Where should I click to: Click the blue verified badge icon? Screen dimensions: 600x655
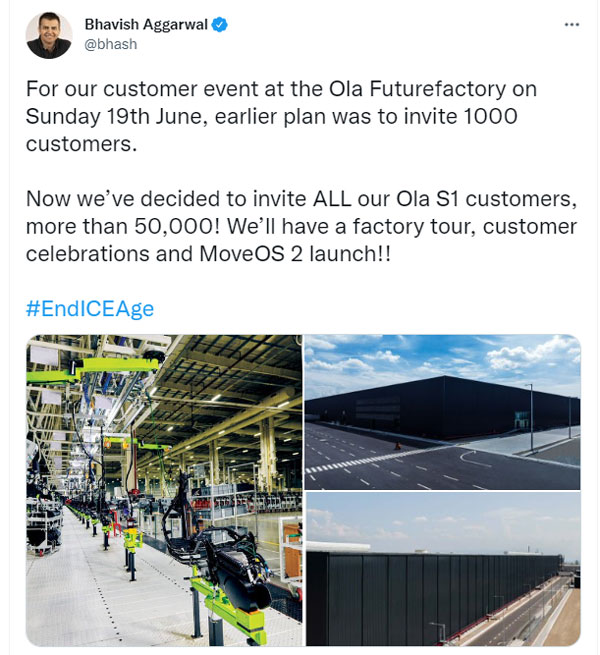tap(220, 24)
